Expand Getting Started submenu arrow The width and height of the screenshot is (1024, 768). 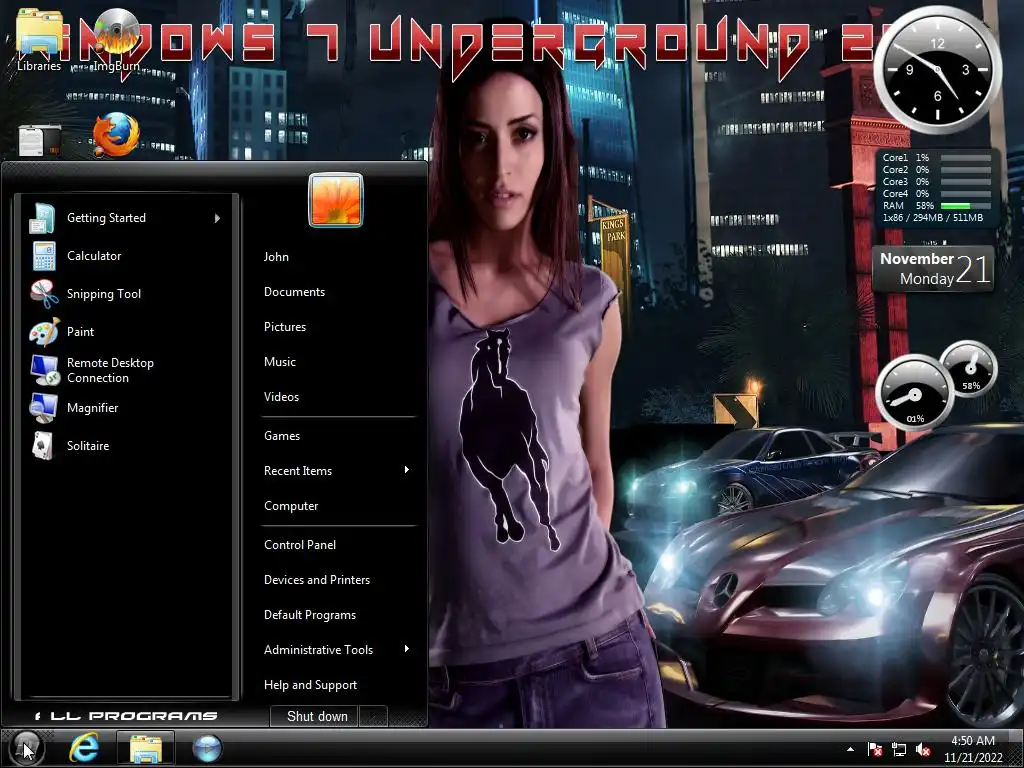tap(217, 218)
